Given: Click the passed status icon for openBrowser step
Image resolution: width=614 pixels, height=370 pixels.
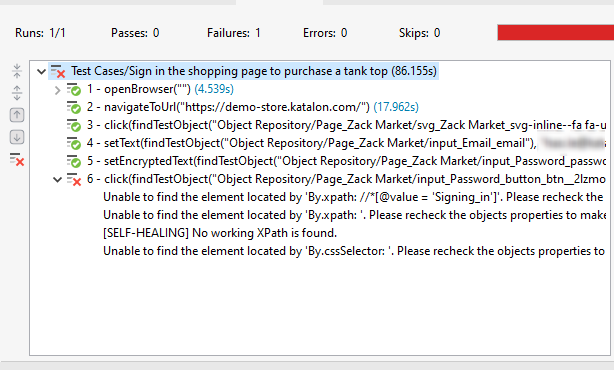Looking at the screenshot, I should click(74, 89).
